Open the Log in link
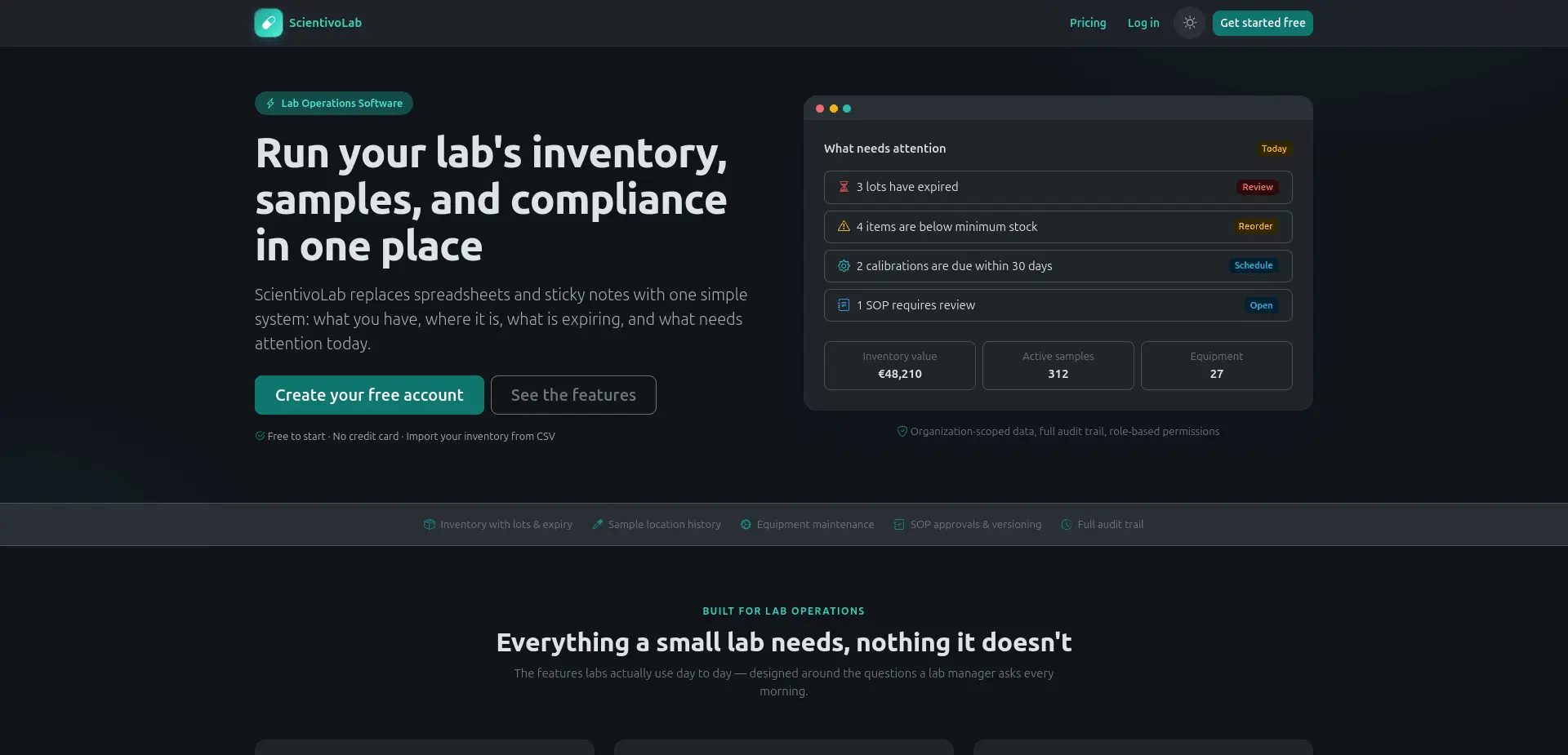Viewport: 1568px width, 755px height. click(x=1143, y=23)
